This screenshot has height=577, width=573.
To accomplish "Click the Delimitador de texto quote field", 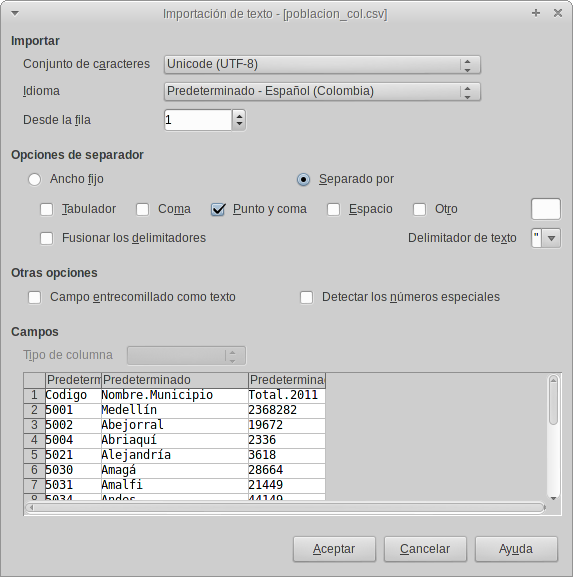I will (537, 238).
